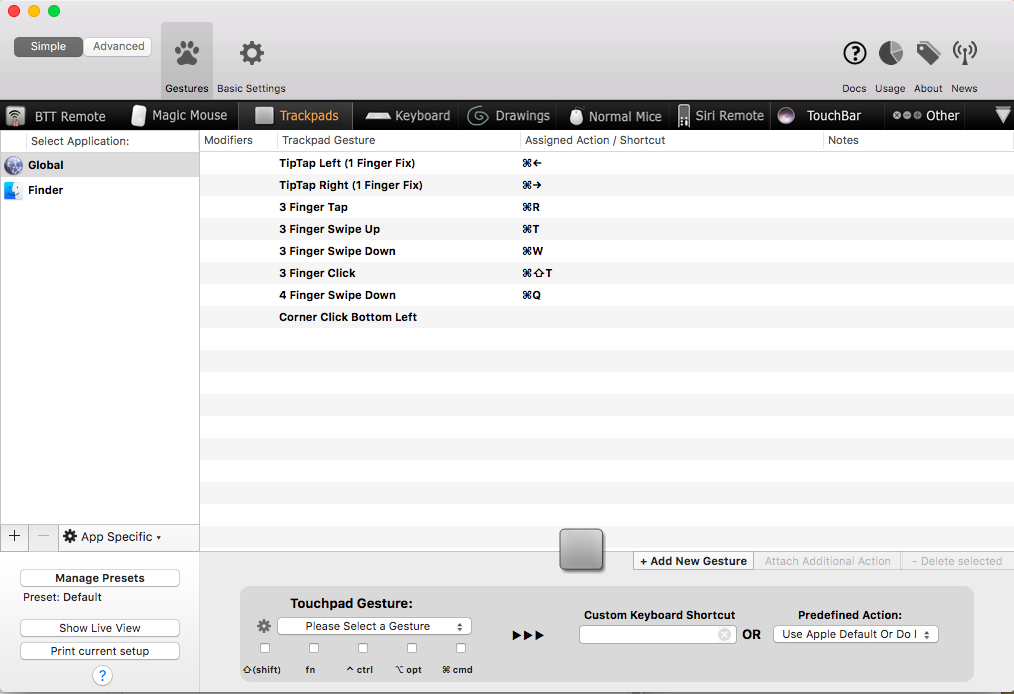Viewport: 1014px width, 694px height.
Task: Click the ⌘R shortcut cell
Action: tap(531, 207)
